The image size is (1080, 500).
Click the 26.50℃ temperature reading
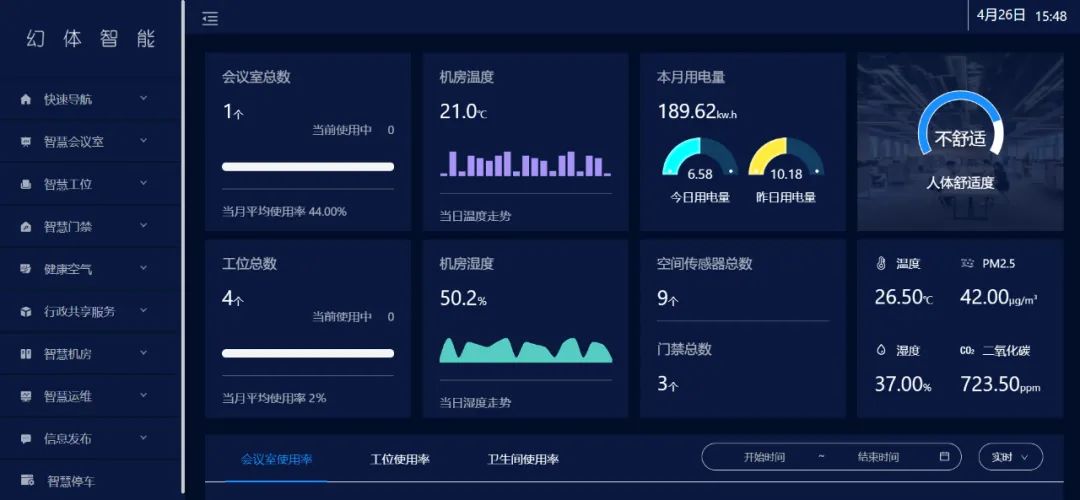click(x=904, y=298)
